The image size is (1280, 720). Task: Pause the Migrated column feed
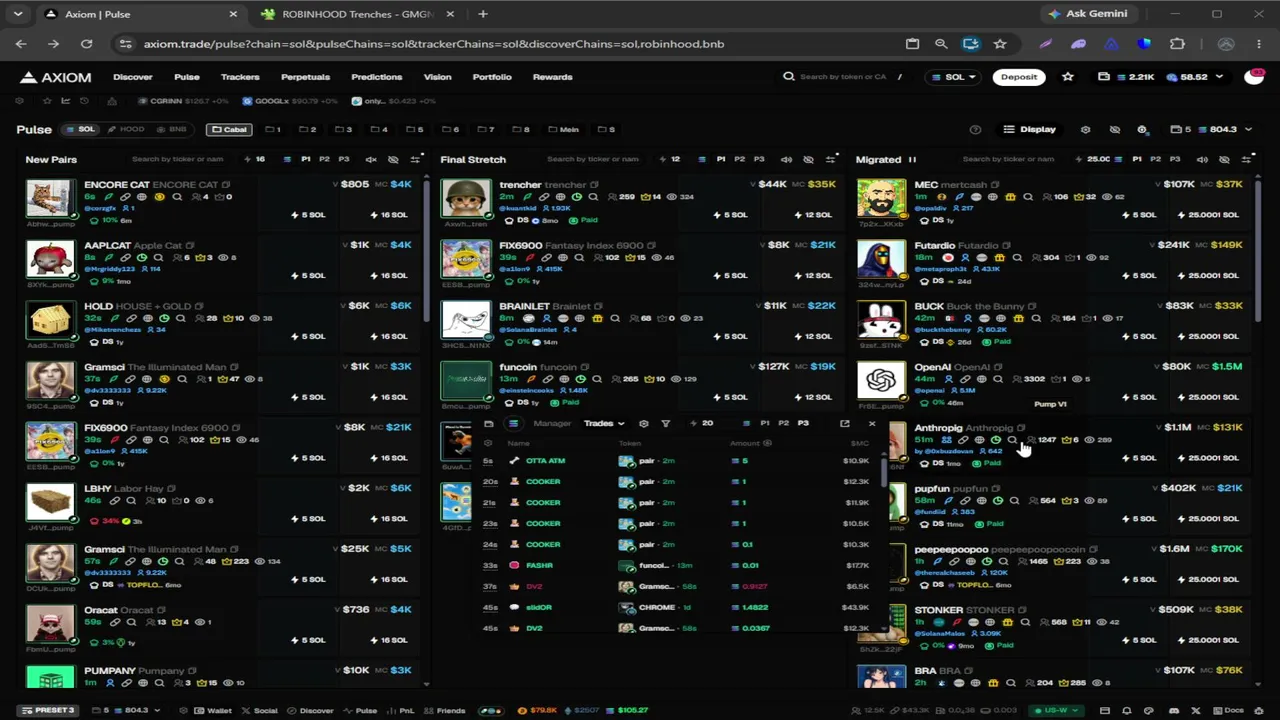[x=912, y=159]
